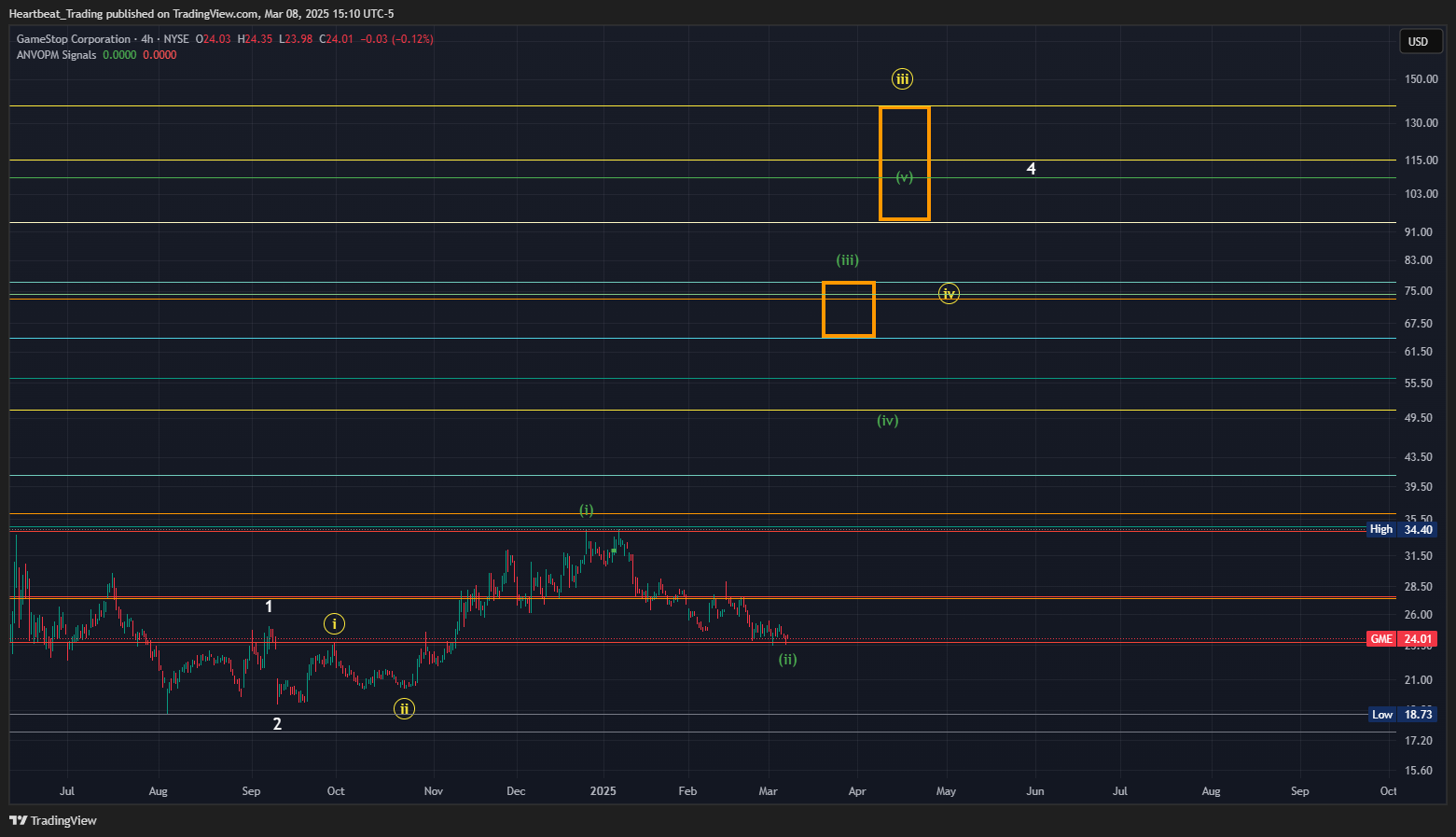Click 17.20 on the price axis
This screenshot has width=1456, height=837.
point(1419,741)
